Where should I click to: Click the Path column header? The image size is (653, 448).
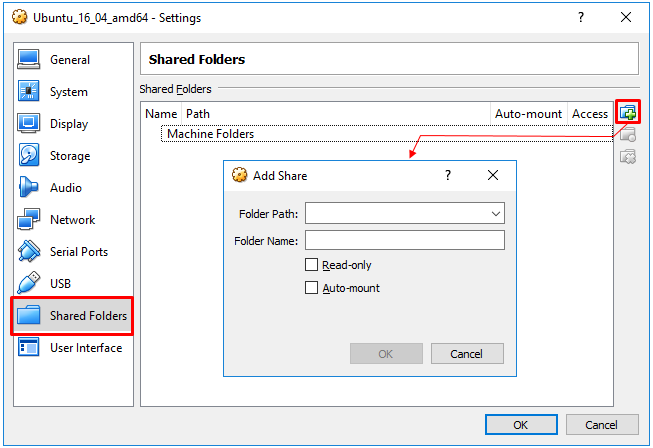point(336,114)
